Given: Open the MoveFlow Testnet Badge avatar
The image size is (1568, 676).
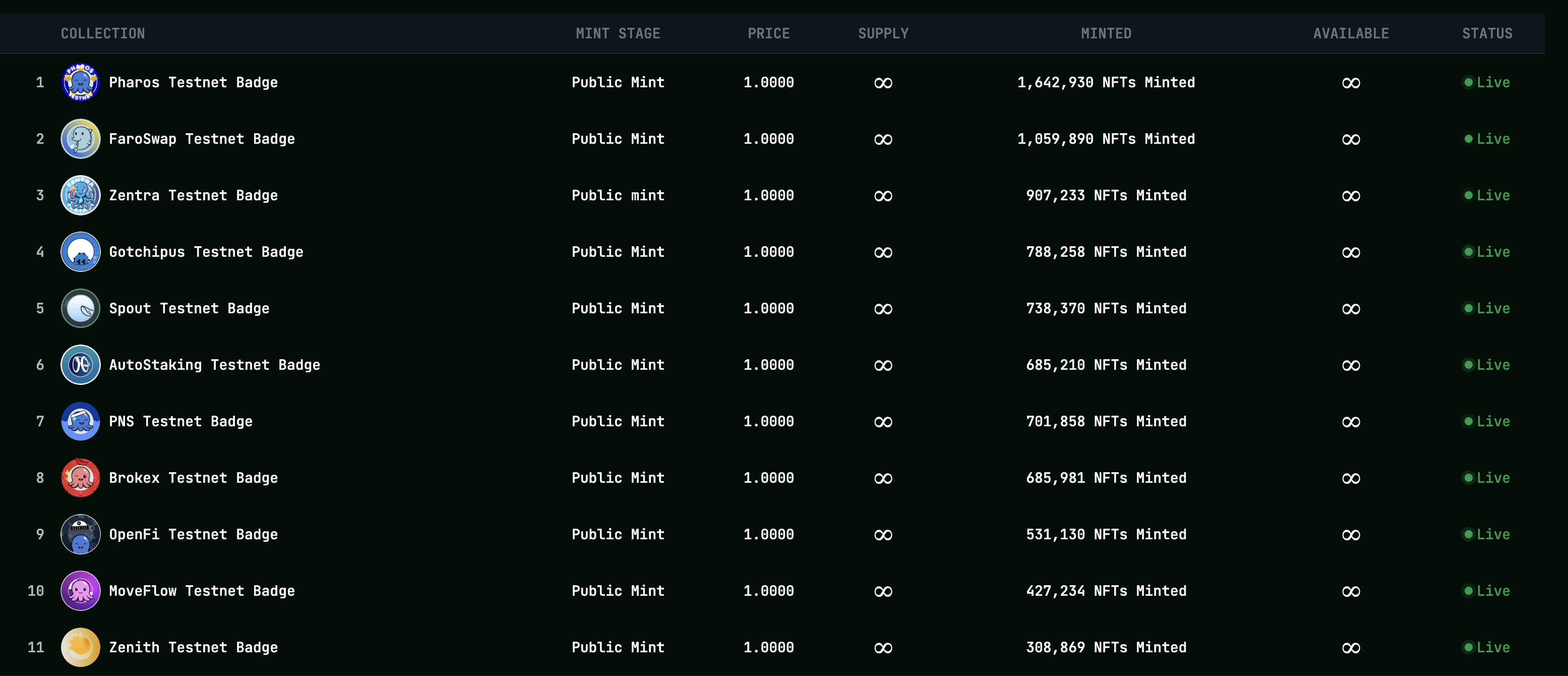Looking at the screenshot, I should (x=80, y=591).
